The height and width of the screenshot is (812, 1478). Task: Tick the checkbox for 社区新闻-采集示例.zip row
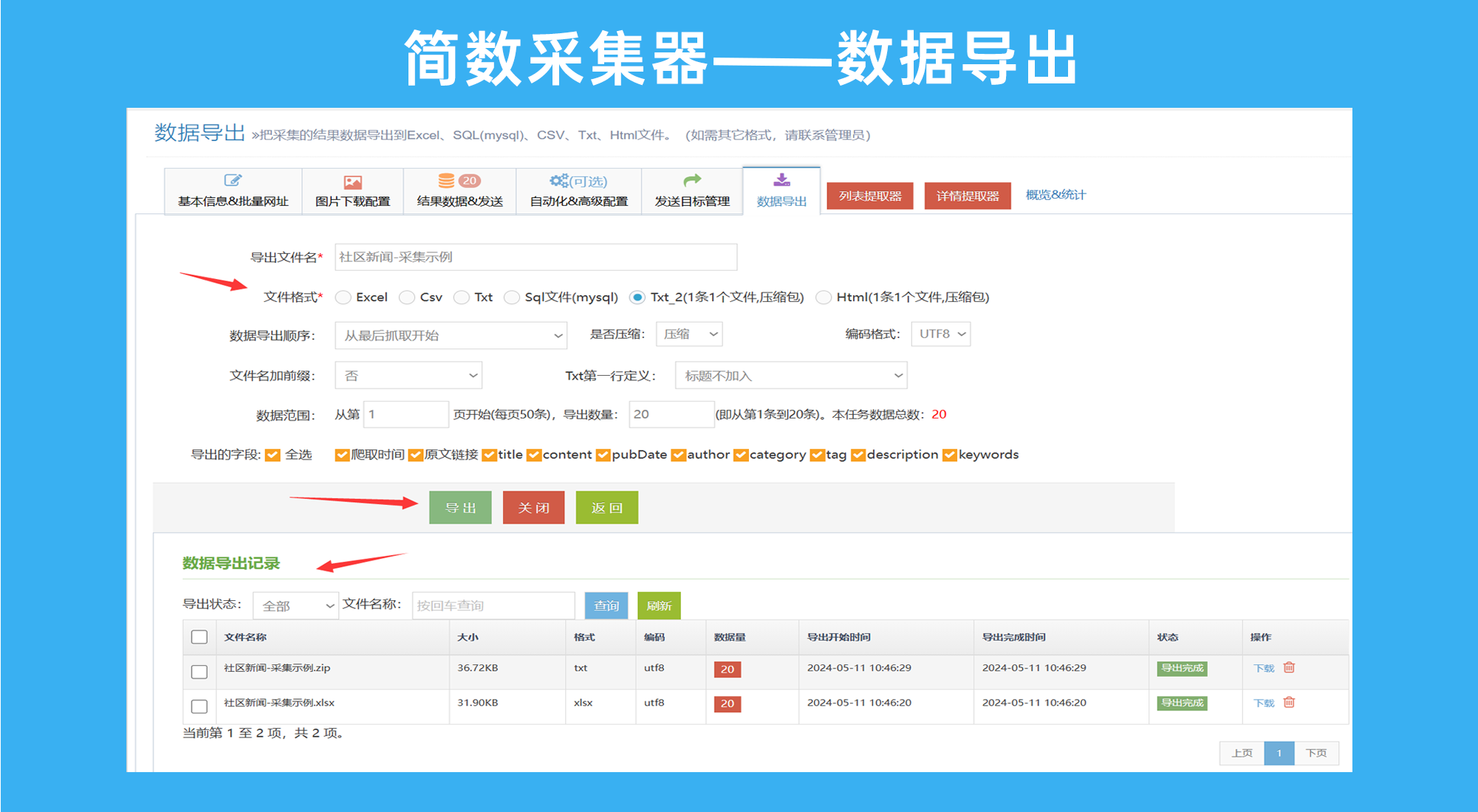click(x=199, y=672)
